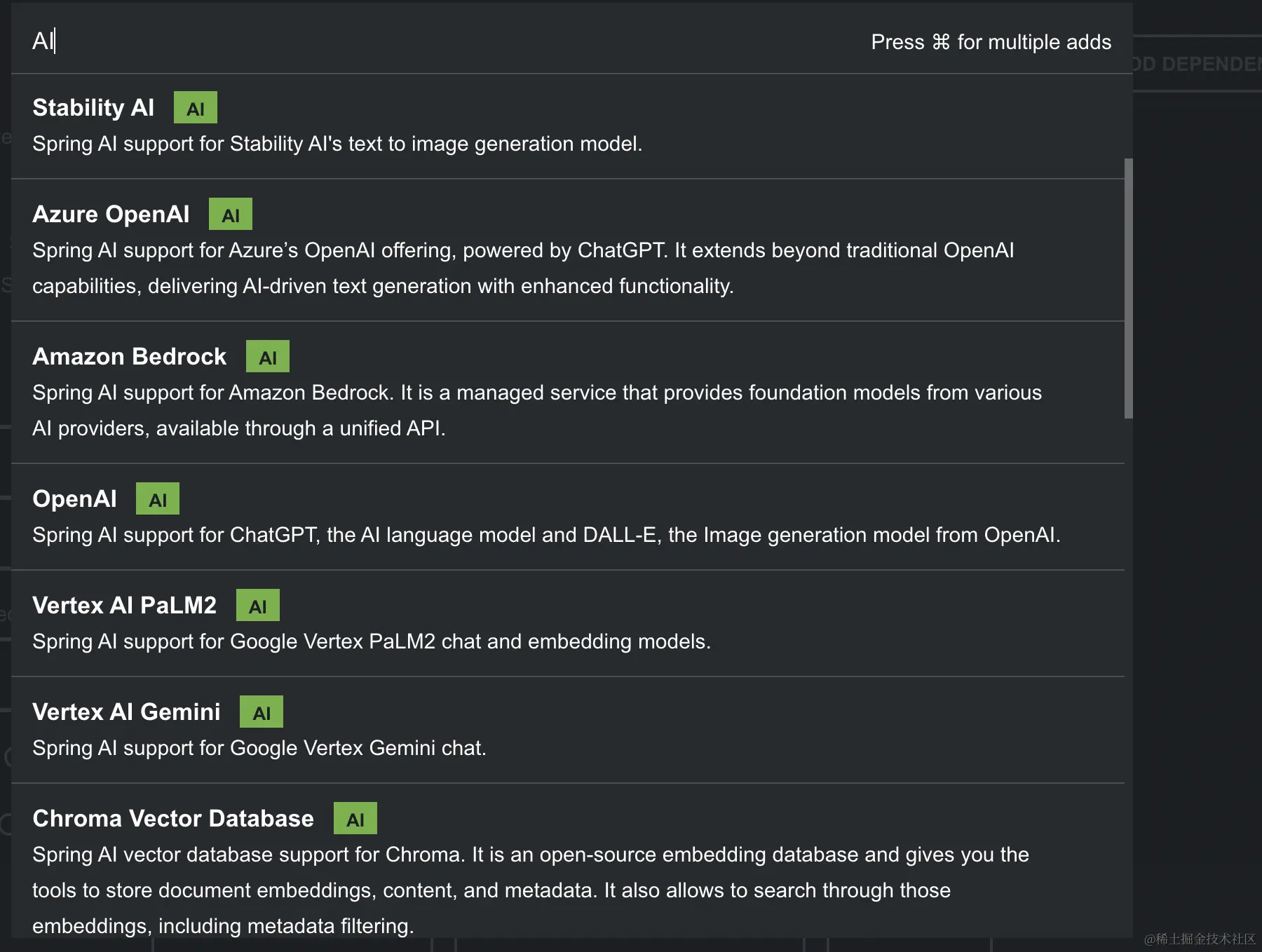Click the AI tag beside OpenAI
Viewport: 1262px width, 952px height.
(158, 499)
